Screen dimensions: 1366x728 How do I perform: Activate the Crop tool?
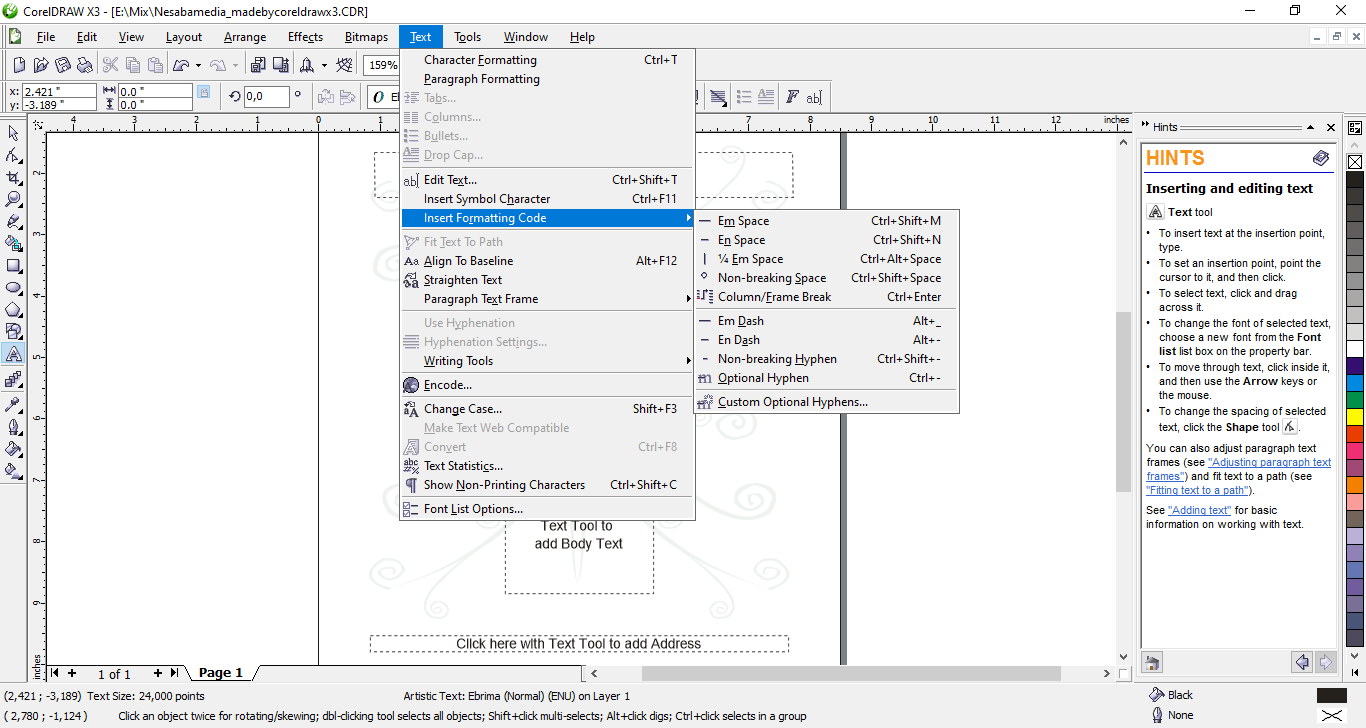(x=13, y=178)
